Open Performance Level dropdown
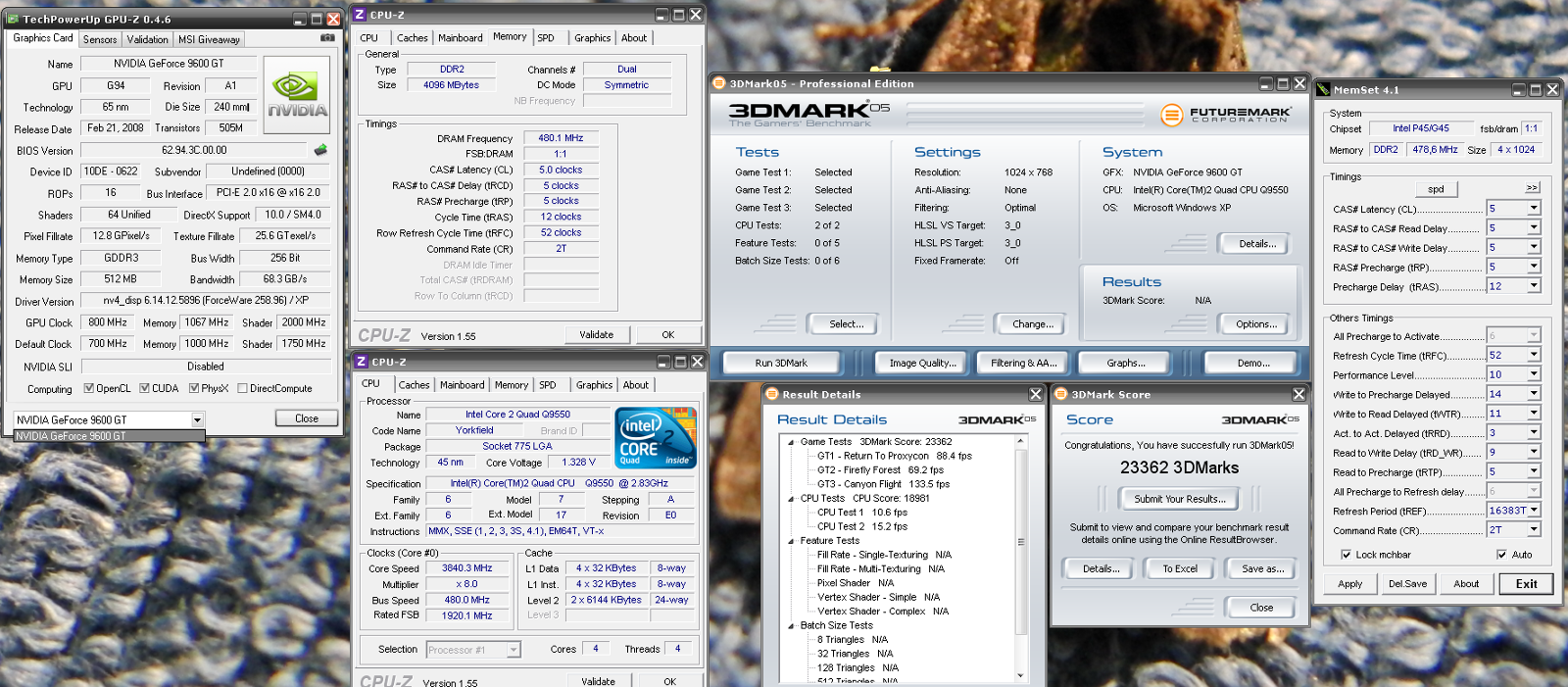This screenshot has width=1568, height=687. 1534,374
